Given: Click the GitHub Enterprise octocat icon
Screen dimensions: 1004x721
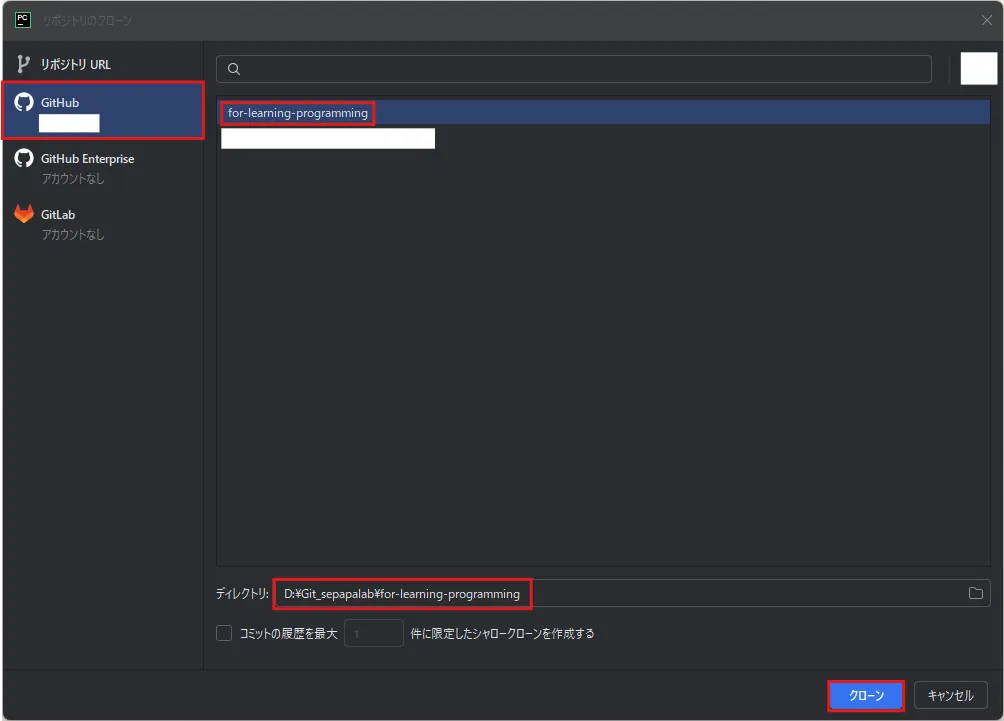Looking at the screenshot, I should (x=24, y=158).
